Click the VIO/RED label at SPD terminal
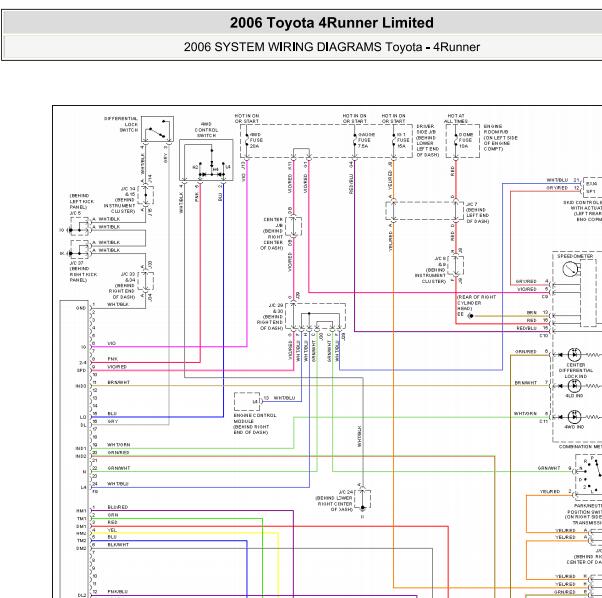Viewport: 602px width, 598px height. tap(117, 367)
